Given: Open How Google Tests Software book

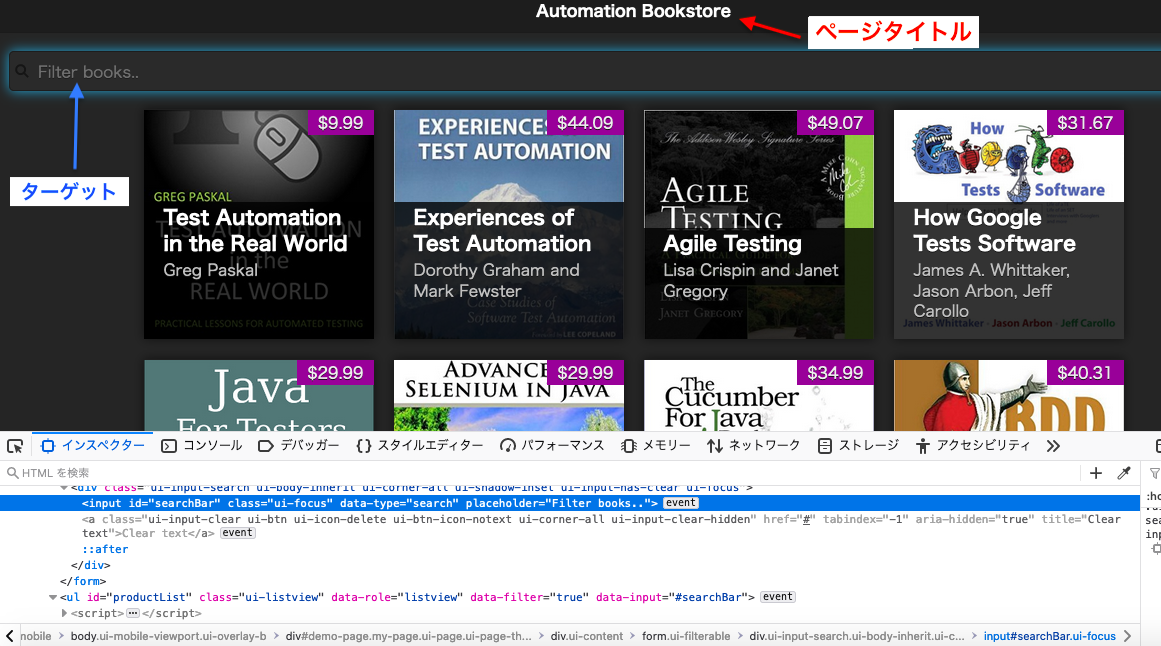Looking at the screenshot, I should tap(1008, 224).
